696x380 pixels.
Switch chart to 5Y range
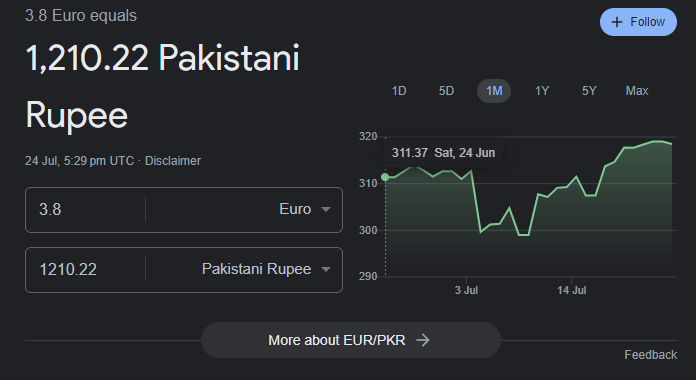[589, 91]
